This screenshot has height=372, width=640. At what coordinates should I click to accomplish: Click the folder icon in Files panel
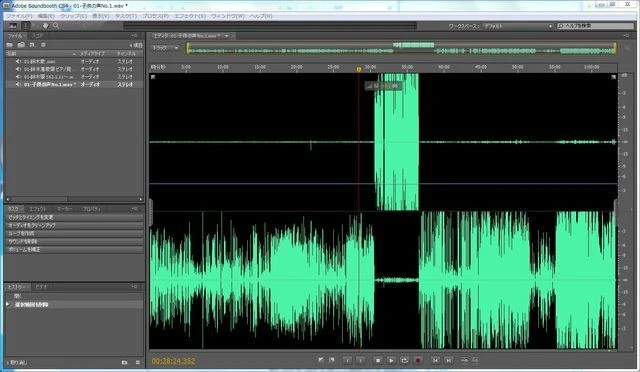click(10, 45)
